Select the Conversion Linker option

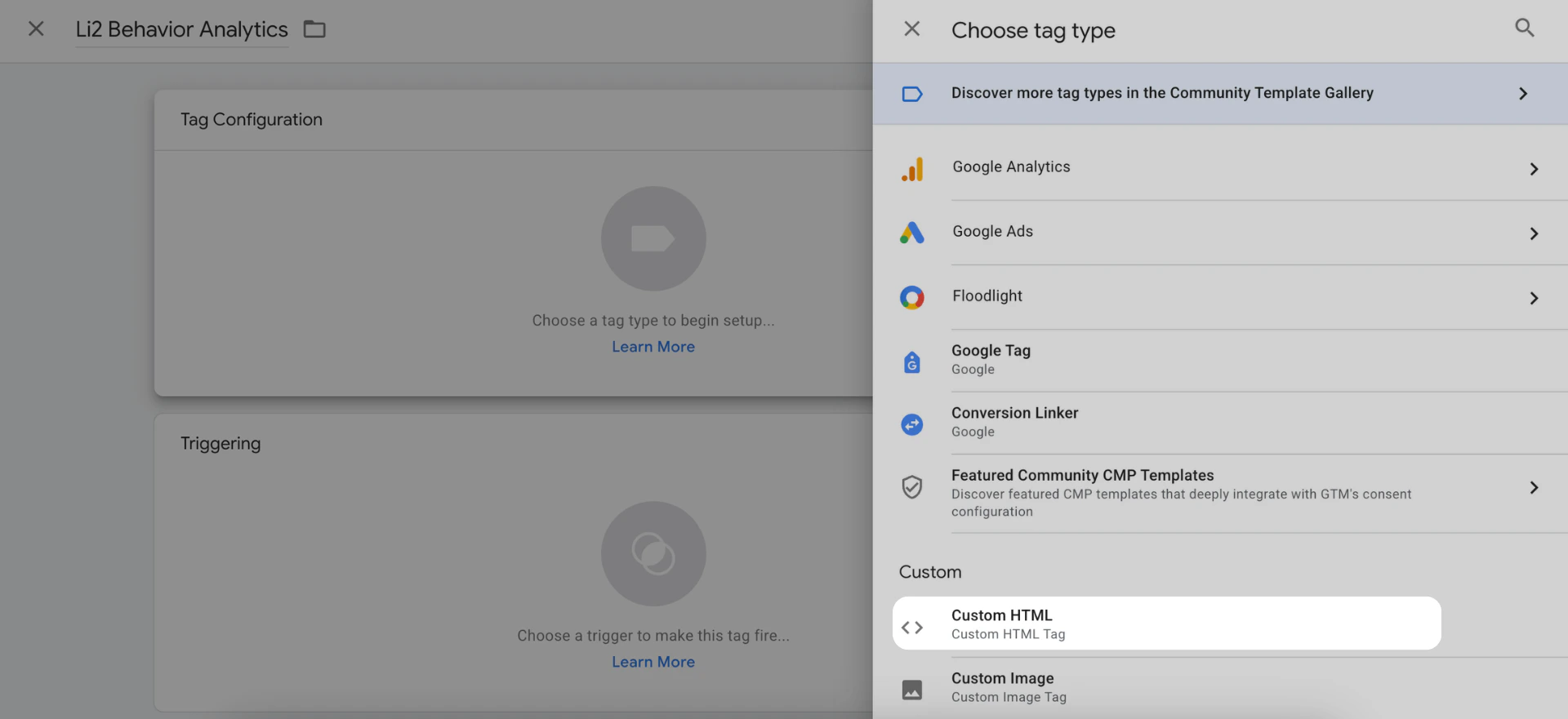click(x=1220, y=423)
